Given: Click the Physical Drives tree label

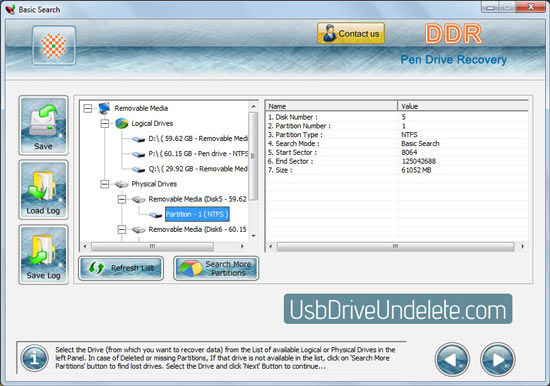Looking at the screenshot, I should point(154,184).
